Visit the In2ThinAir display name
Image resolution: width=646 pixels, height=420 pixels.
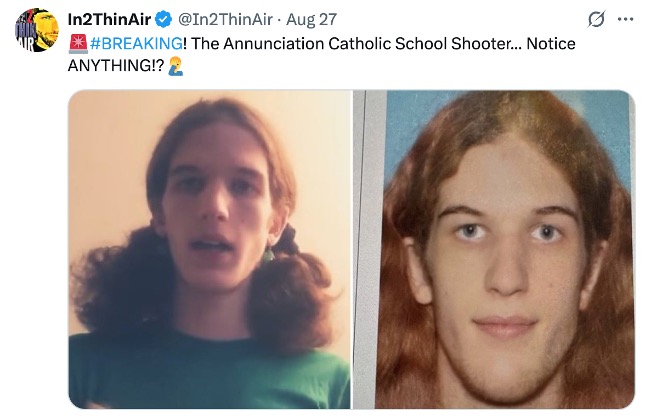[x=109, y=19]
